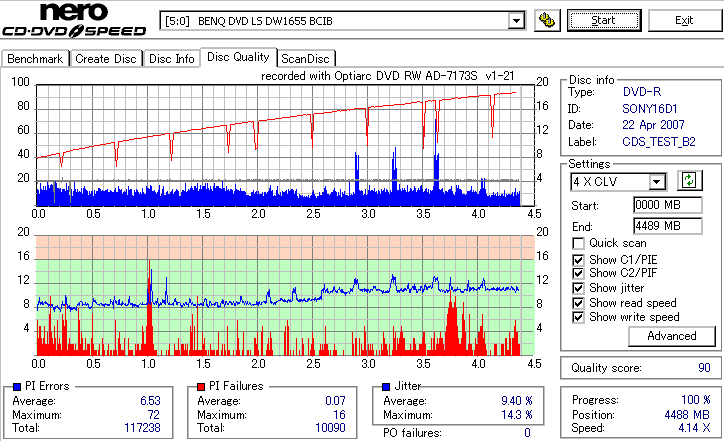The width and height of the screenshot is (724, 441).
Task: Click the blue Jitter legend square
Action: click(x=386, y=387)
